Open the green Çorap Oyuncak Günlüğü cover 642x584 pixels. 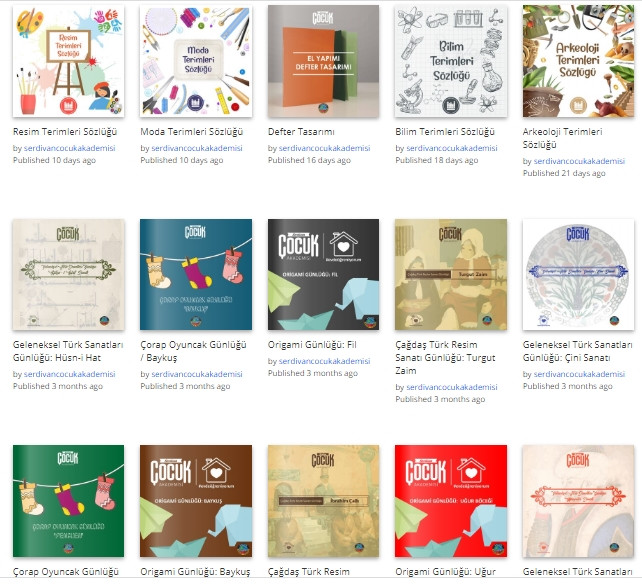pyautogui.click(x=68, y=501)
